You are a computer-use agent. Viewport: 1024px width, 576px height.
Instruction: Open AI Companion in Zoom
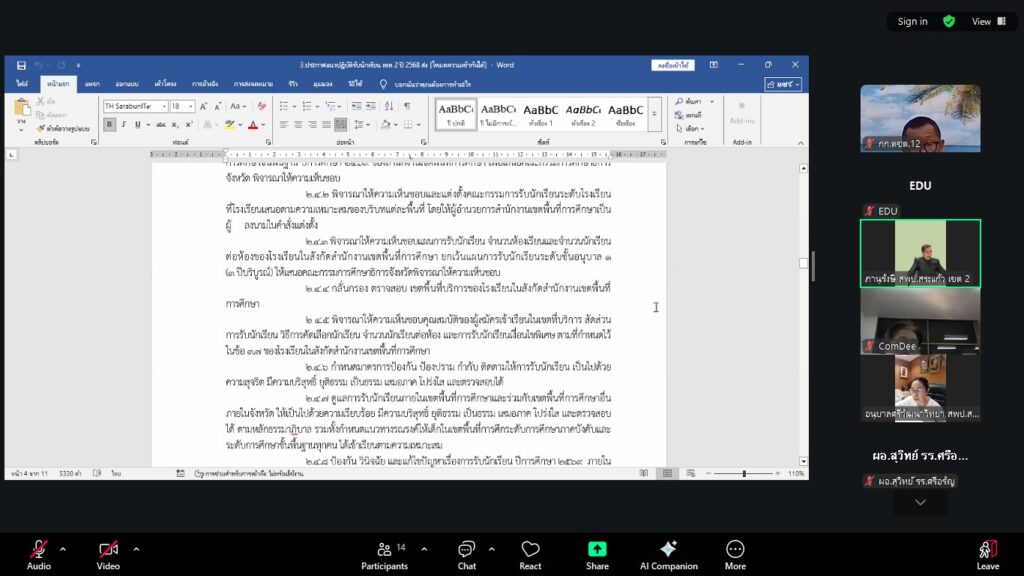(668, 555)
